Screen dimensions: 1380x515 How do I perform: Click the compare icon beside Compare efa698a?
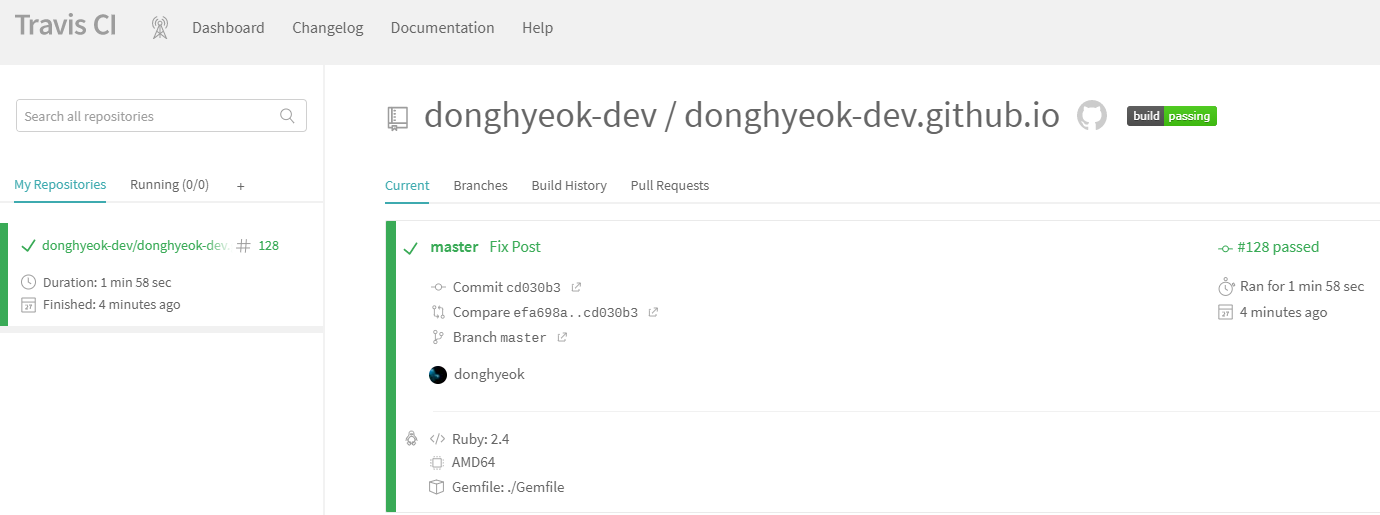point(438,312)
